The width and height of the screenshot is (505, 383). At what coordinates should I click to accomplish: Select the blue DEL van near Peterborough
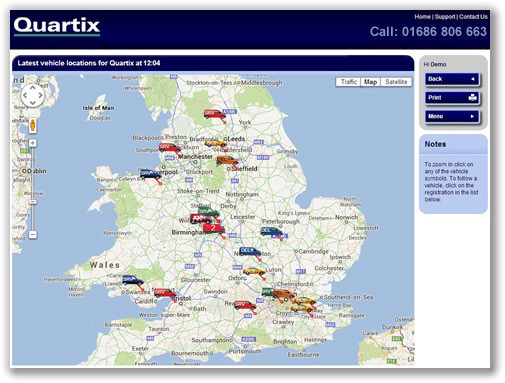pos(271,231)
